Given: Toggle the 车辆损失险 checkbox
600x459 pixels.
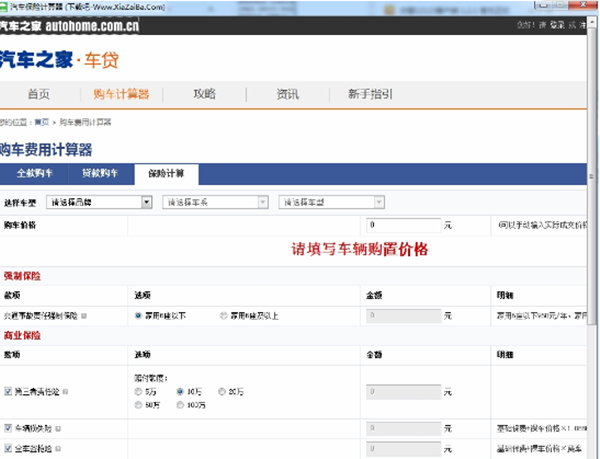Looking at the screenshot, I should click(x=8, y=428).
